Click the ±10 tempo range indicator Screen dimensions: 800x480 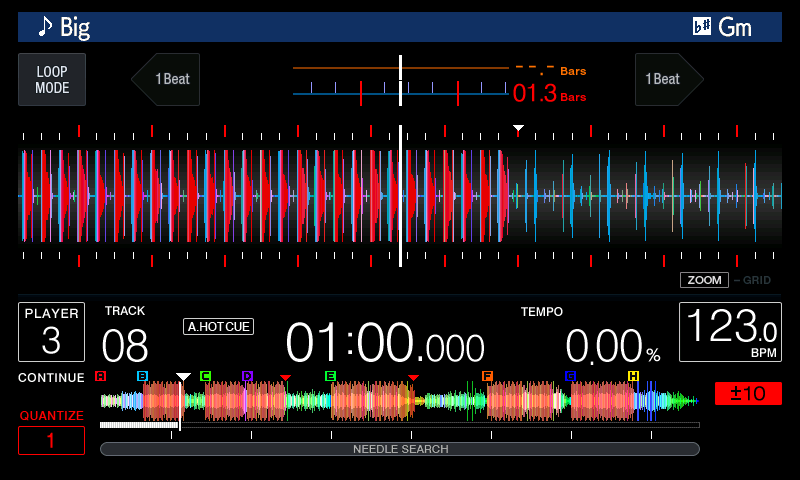point(748,393)
